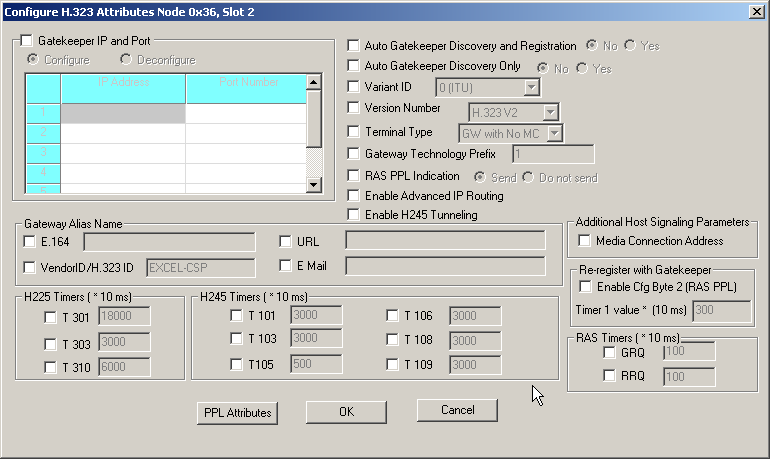The height and width of the screenshot is (459, 770).
Task: Click the Cancel button
Action: click(x=457, y=411)
